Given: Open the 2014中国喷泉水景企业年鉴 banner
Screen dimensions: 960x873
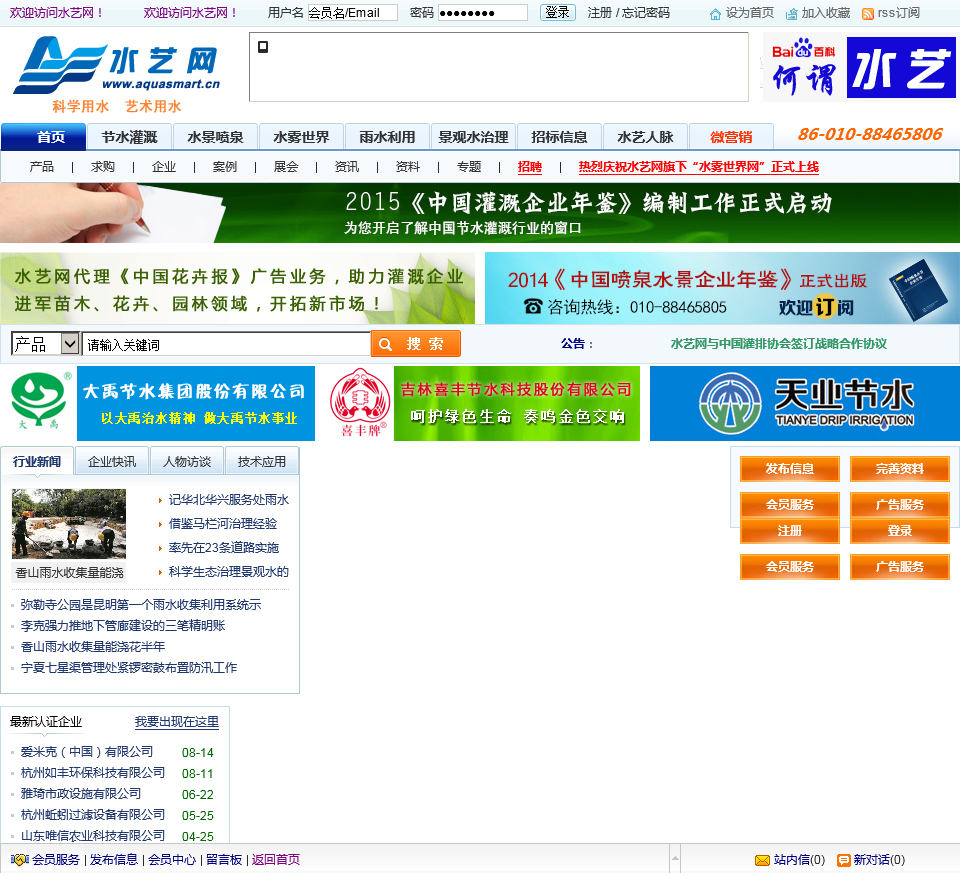Looking at the screenshot, I should pyautogui.click(x=722, y=288).
